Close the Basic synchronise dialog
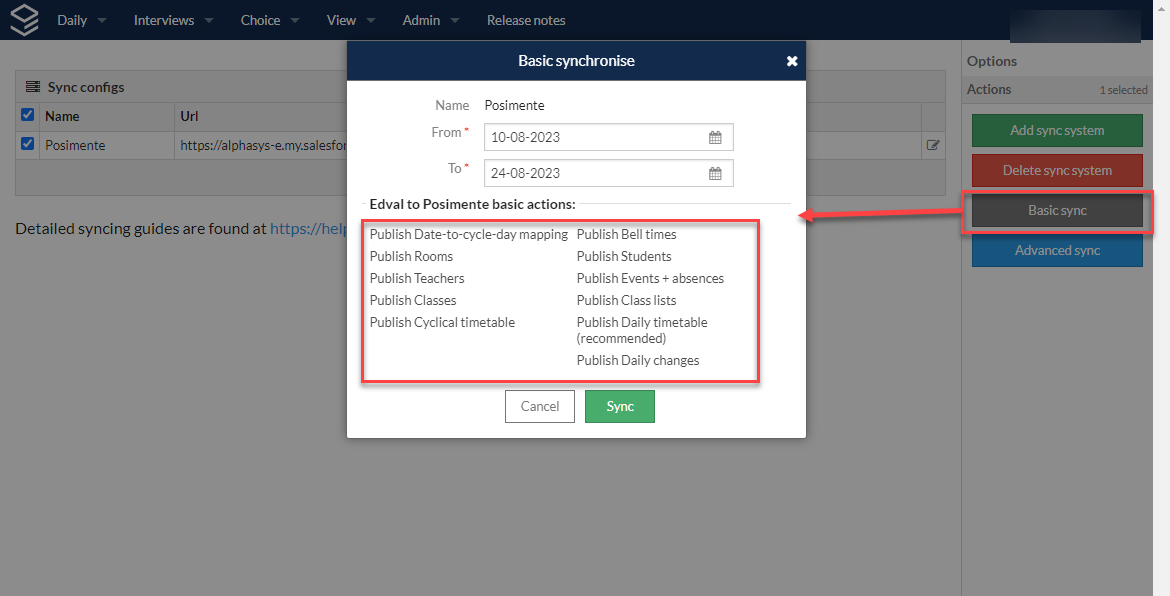The height and width of the screenshot is (596, 1170). pos(792,61)
